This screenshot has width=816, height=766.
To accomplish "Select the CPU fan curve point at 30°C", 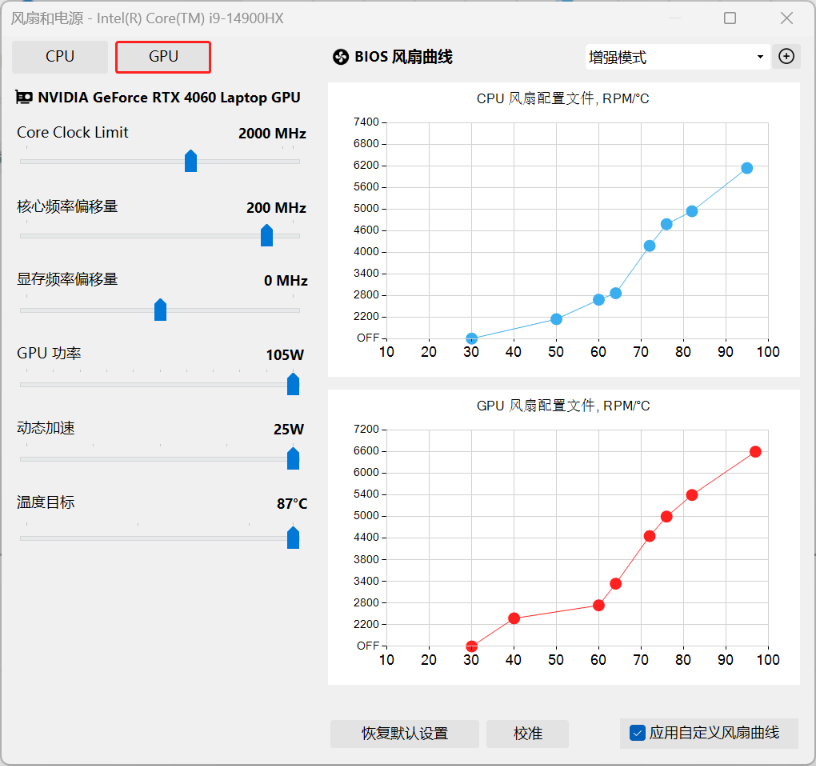I will (471, 339).
